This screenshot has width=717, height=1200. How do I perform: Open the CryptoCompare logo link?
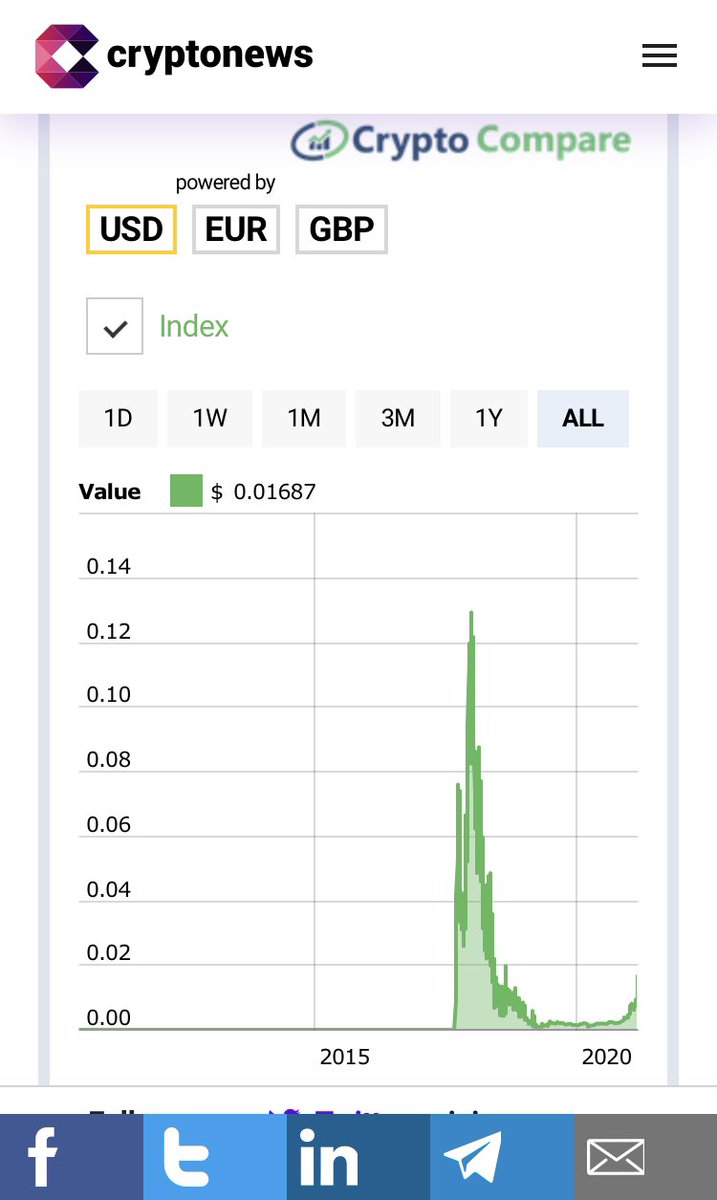(461, 141)
